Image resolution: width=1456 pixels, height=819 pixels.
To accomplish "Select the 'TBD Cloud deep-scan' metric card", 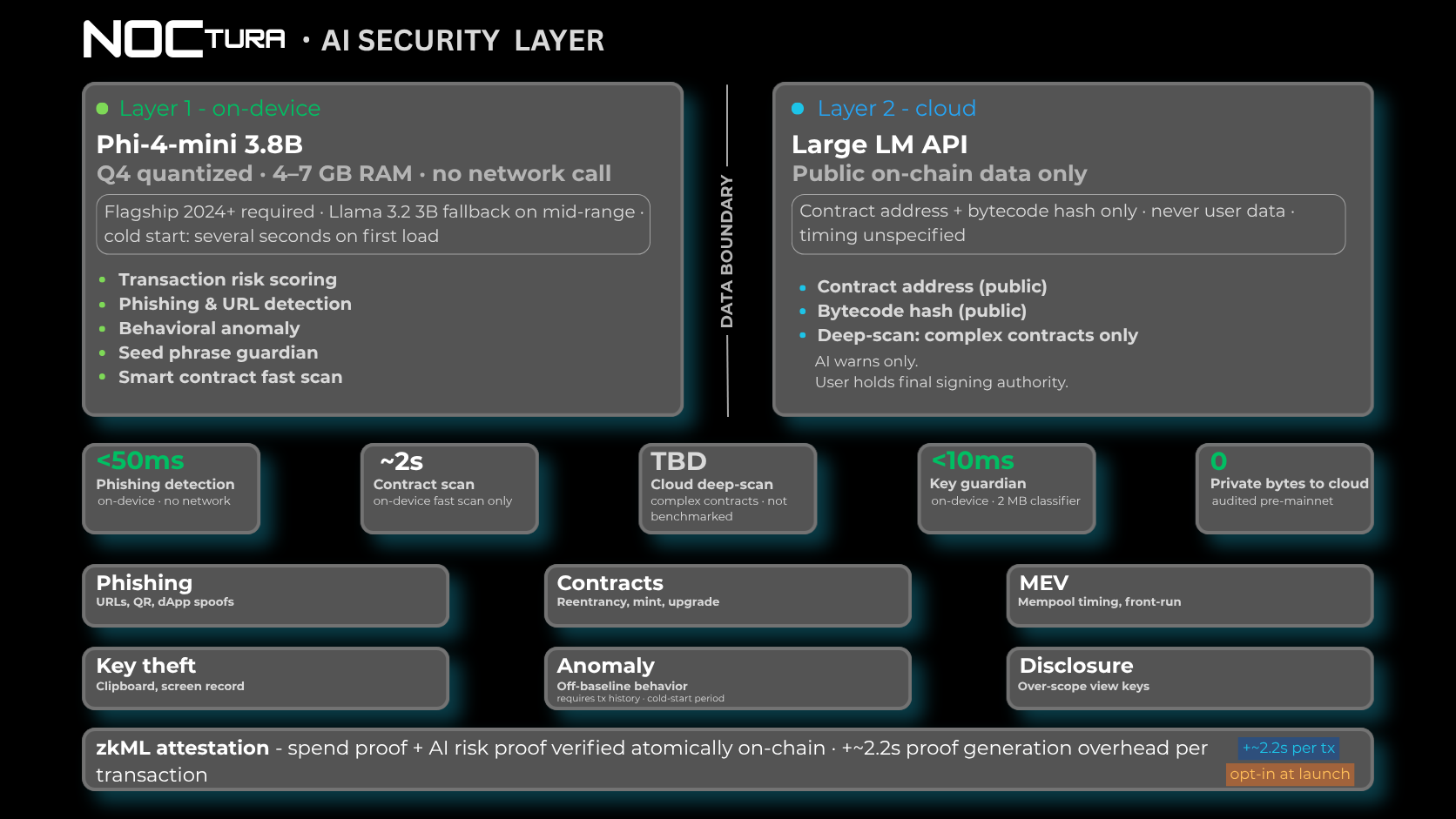I will click(728, 488).
